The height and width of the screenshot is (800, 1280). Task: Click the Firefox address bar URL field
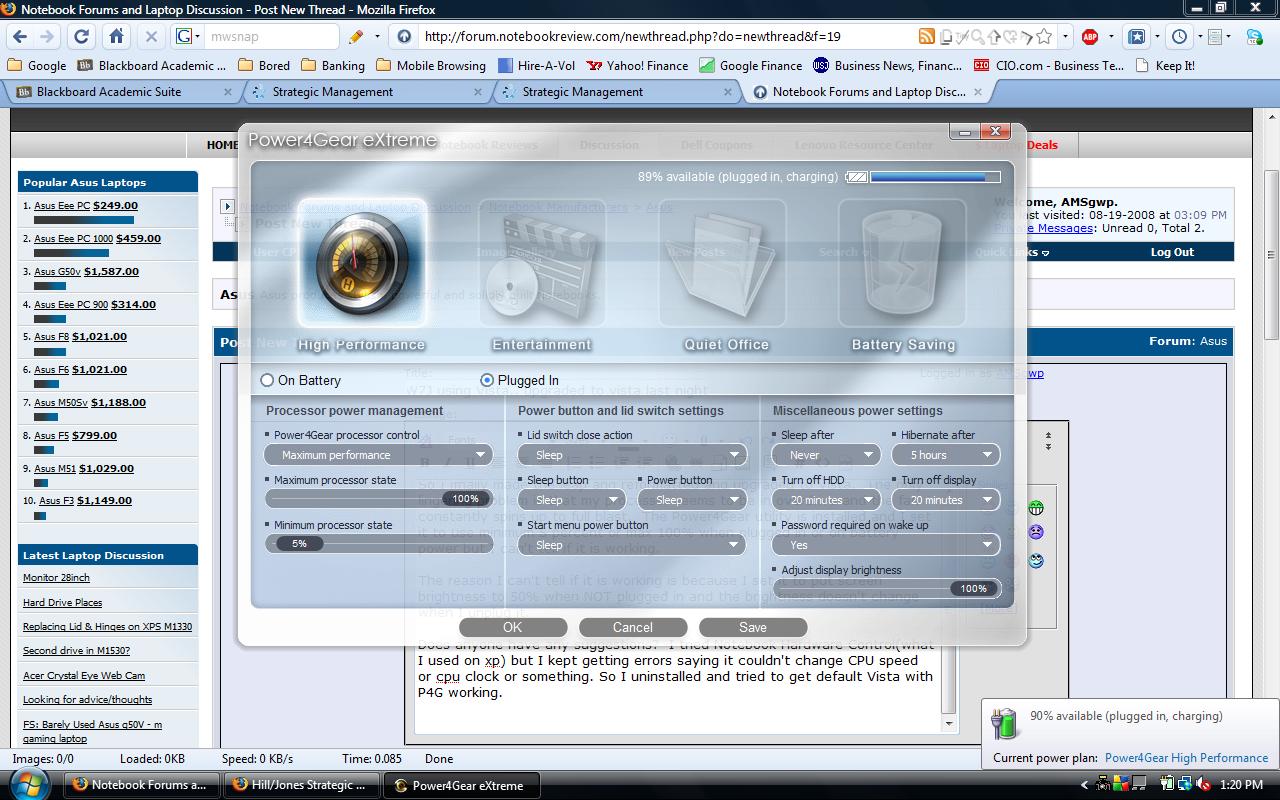tap(666, 36)
